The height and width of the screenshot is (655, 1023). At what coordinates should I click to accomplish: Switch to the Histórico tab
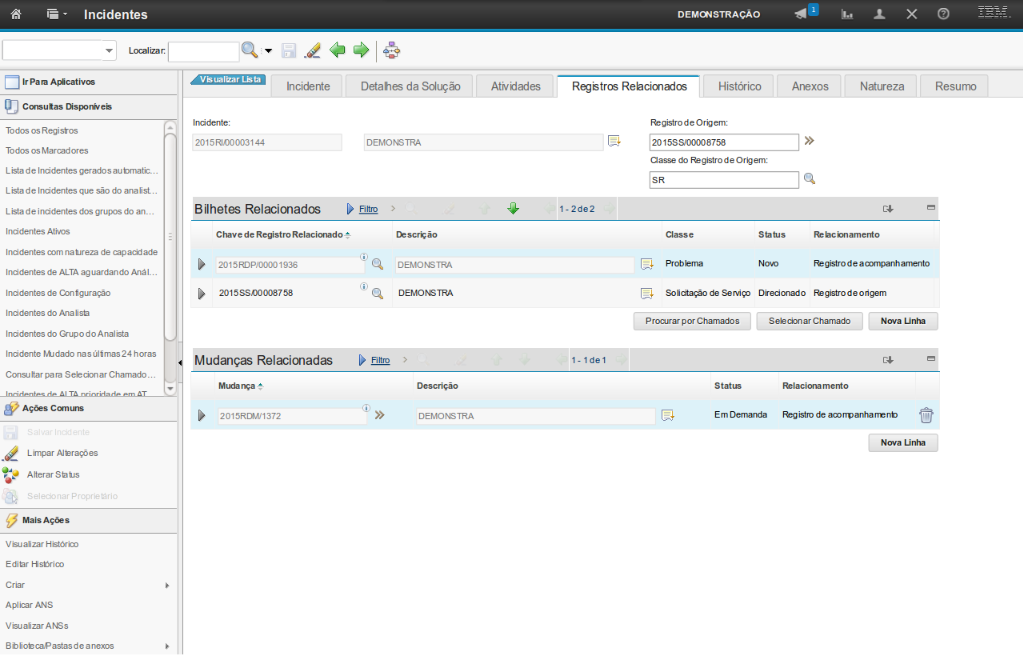(739, 86)
